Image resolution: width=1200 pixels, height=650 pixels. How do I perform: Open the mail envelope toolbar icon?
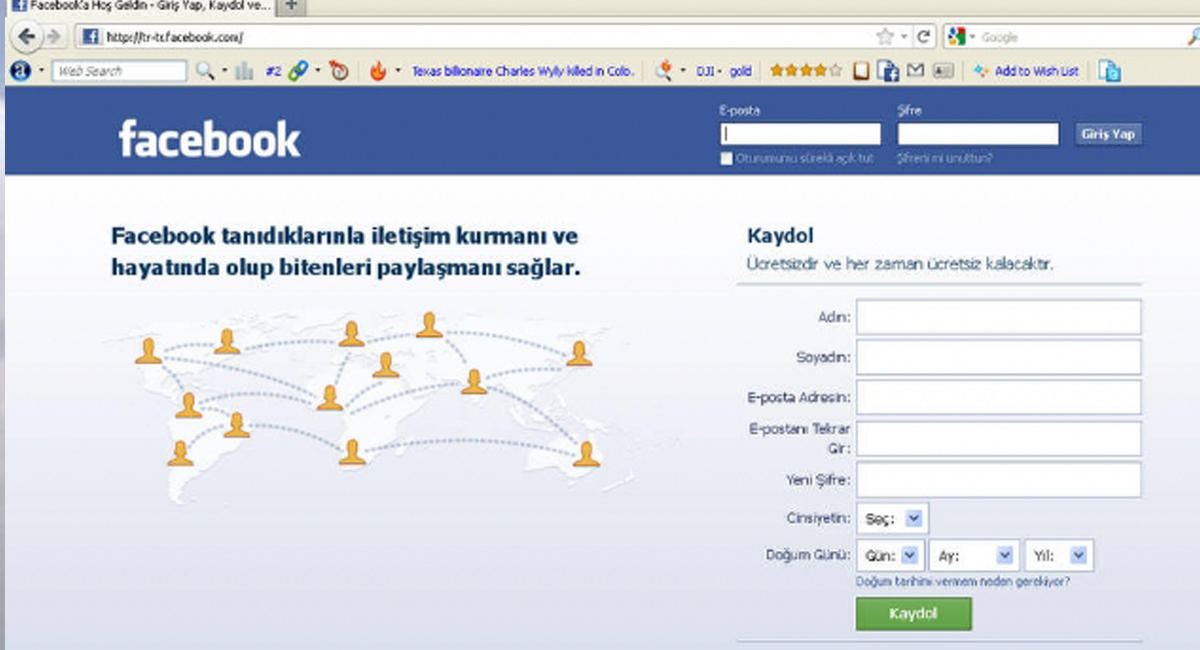(915, 71)
